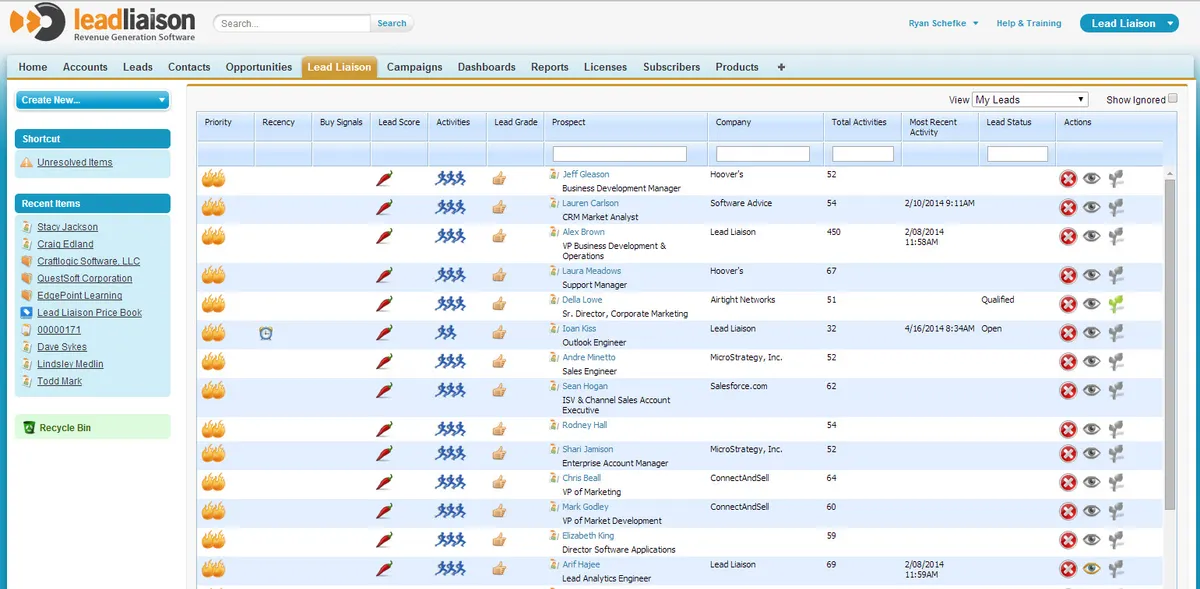Click the flame priority icon for Jeff Gleason
Image resolution: width=1200 pixels, height=589 pixels.
(213, 179)
